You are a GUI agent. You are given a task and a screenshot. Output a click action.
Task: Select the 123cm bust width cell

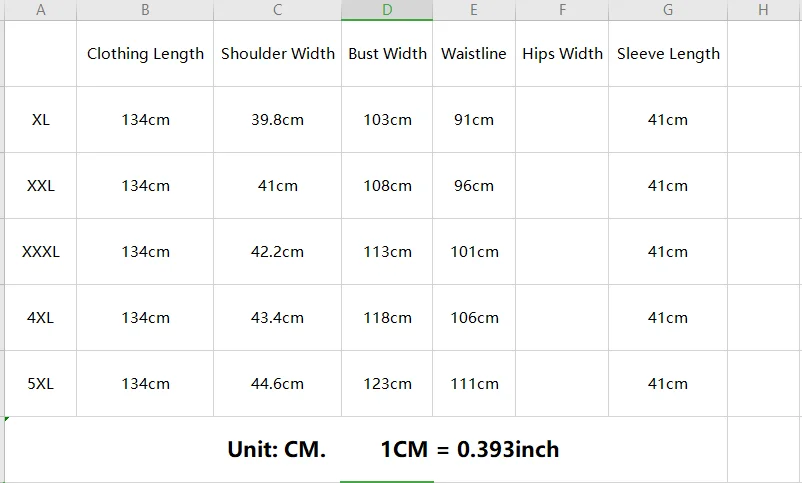387,384
